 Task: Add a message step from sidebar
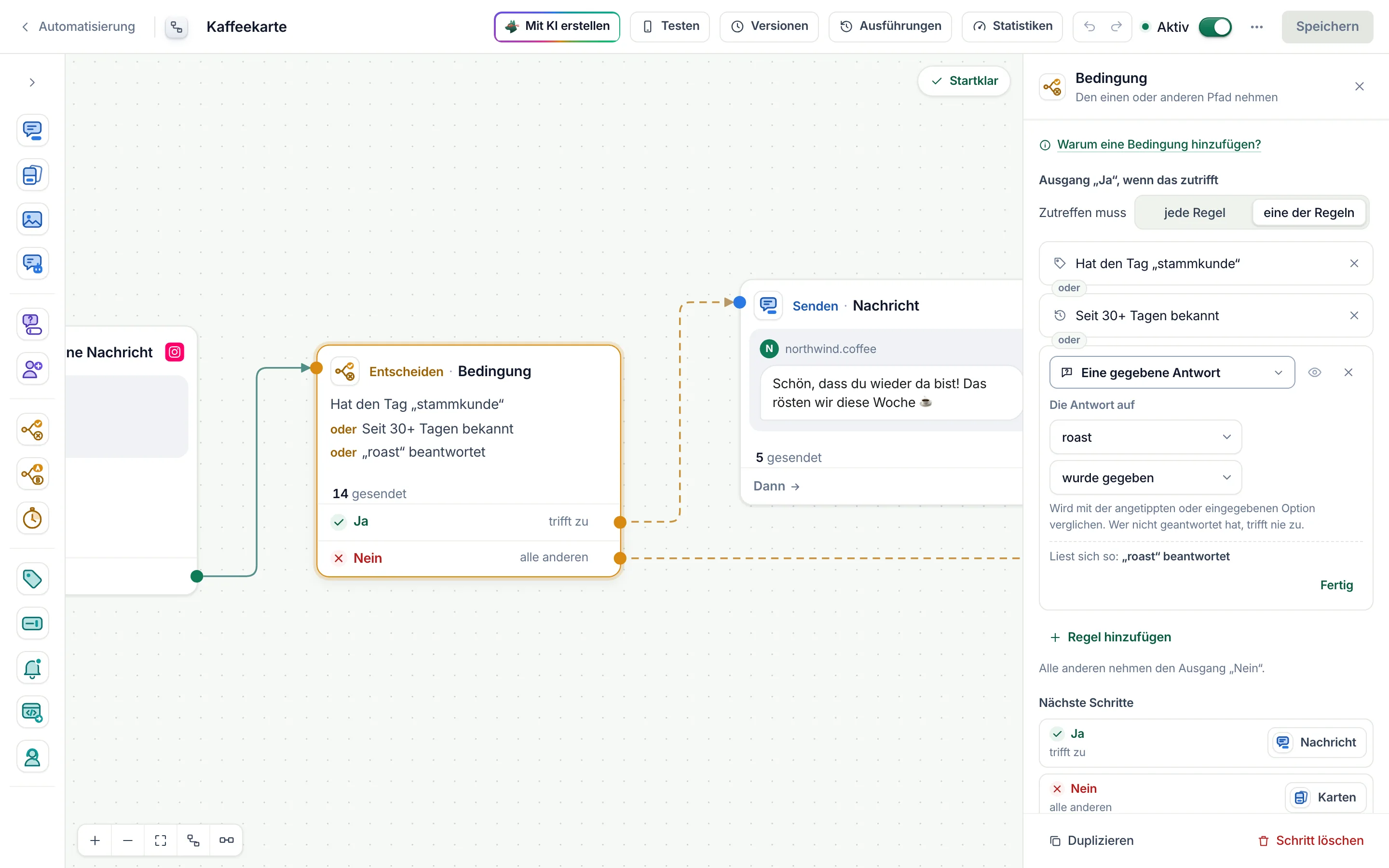click(x=32, y=130)
